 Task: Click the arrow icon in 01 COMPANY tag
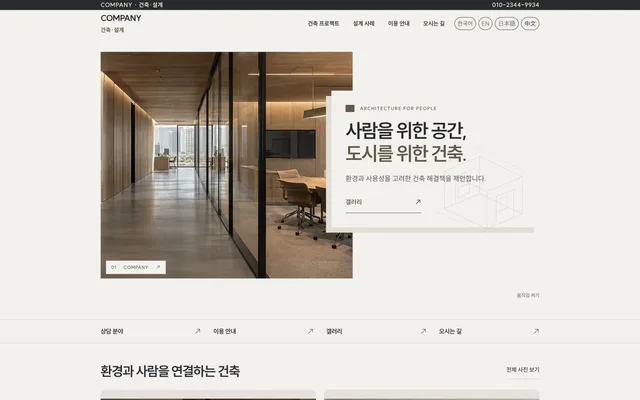point(158,267)
